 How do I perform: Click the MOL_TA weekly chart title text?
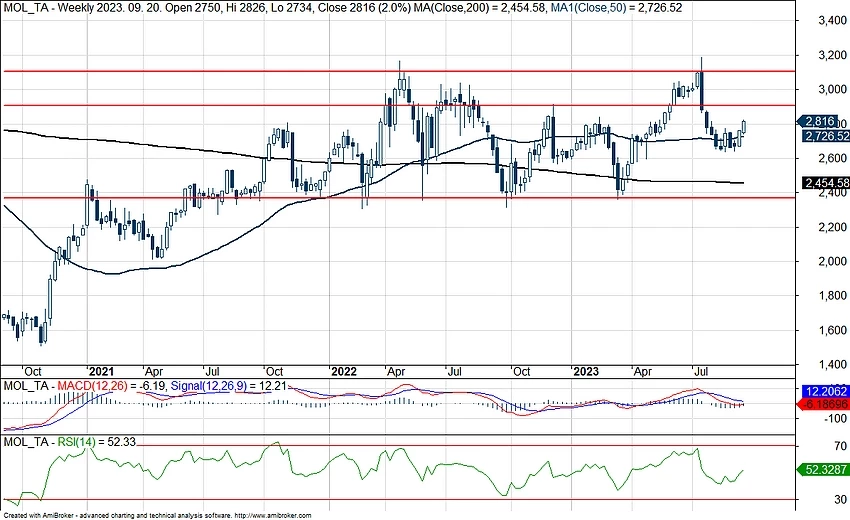pos(206,8)
